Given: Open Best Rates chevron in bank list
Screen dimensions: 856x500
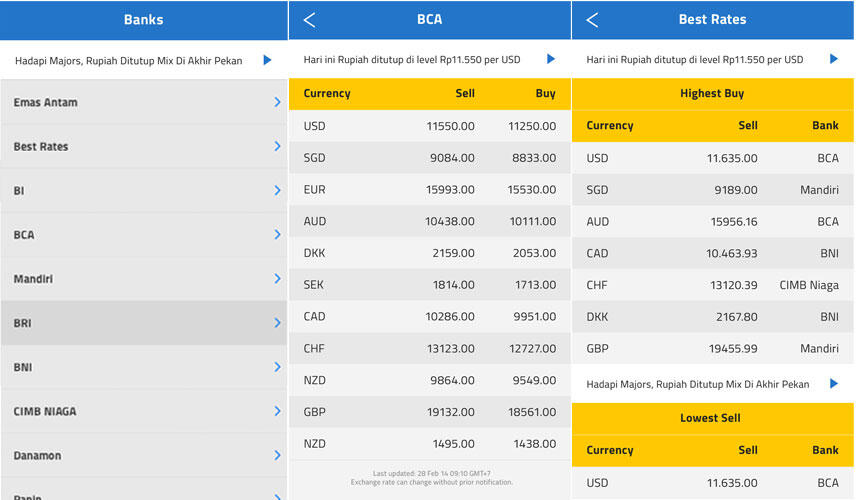Looking at the screenshot, I should pos(277,146).
